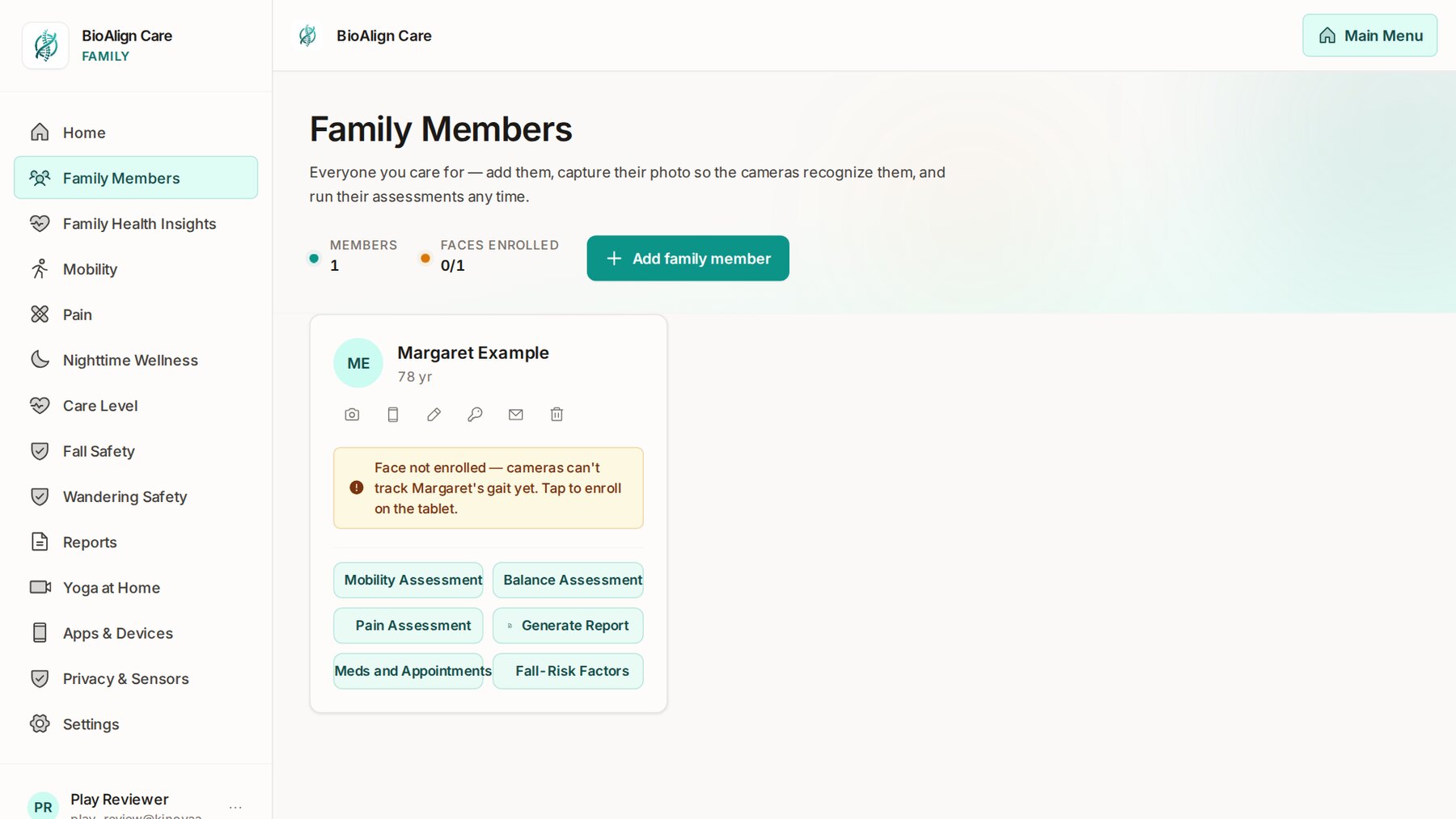Click the Main Menu button
Viewport: 1456px width, 819px height.
coord(1369,36)
